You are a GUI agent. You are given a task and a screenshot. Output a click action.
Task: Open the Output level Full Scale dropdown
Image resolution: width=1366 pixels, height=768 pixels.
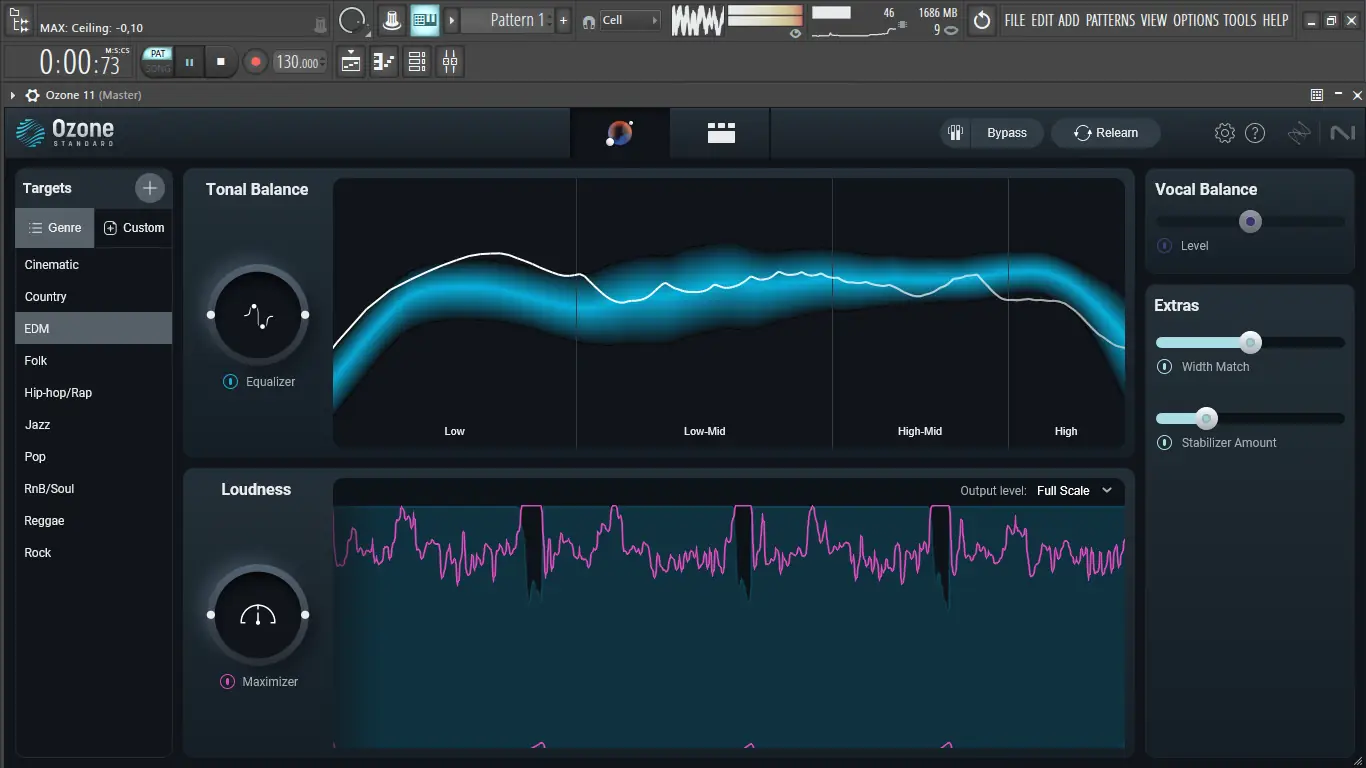(1076, 491)
